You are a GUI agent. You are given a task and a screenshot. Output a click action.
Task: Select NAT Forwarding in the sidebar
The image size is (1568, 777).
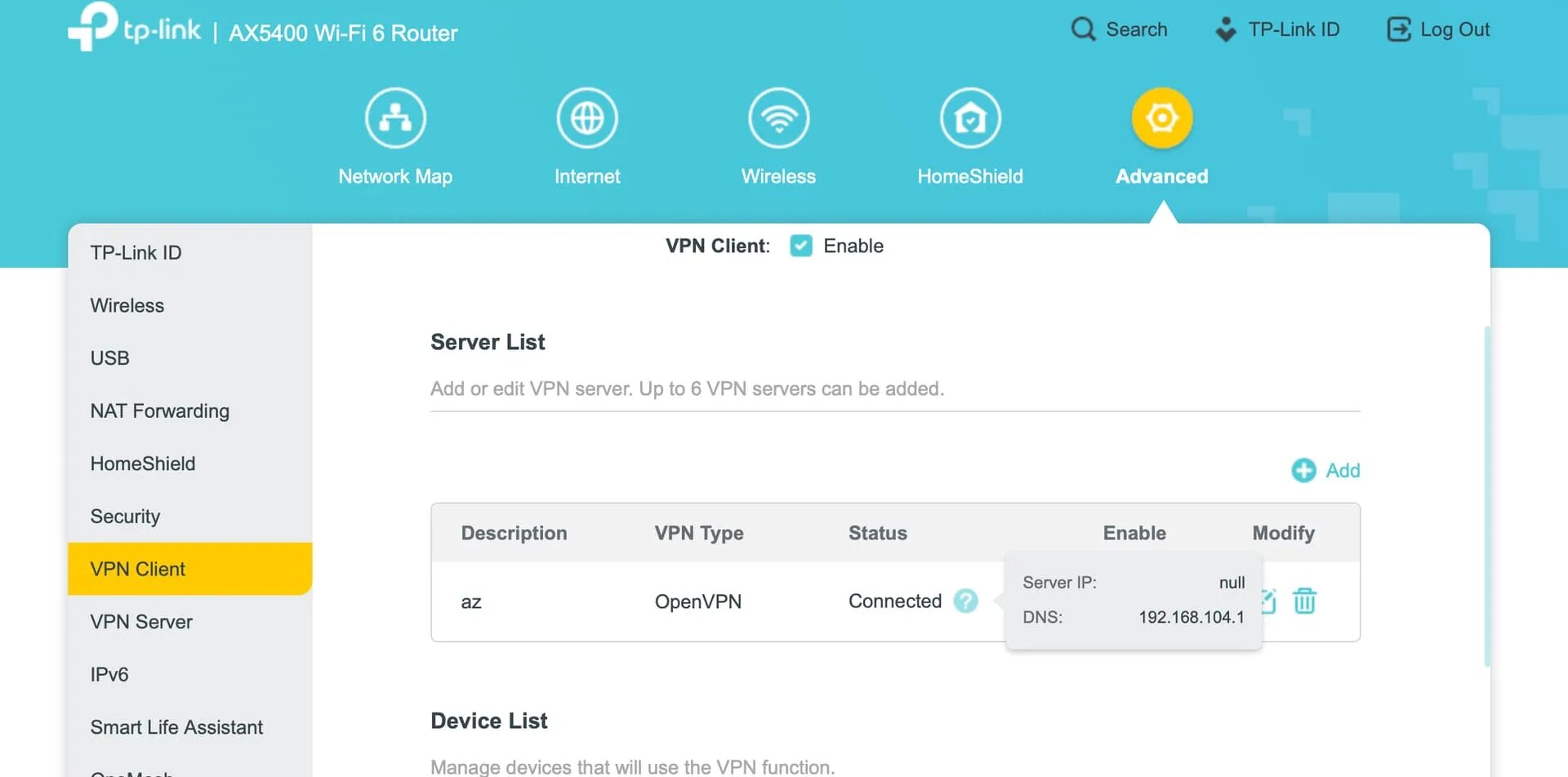[159, 411]
